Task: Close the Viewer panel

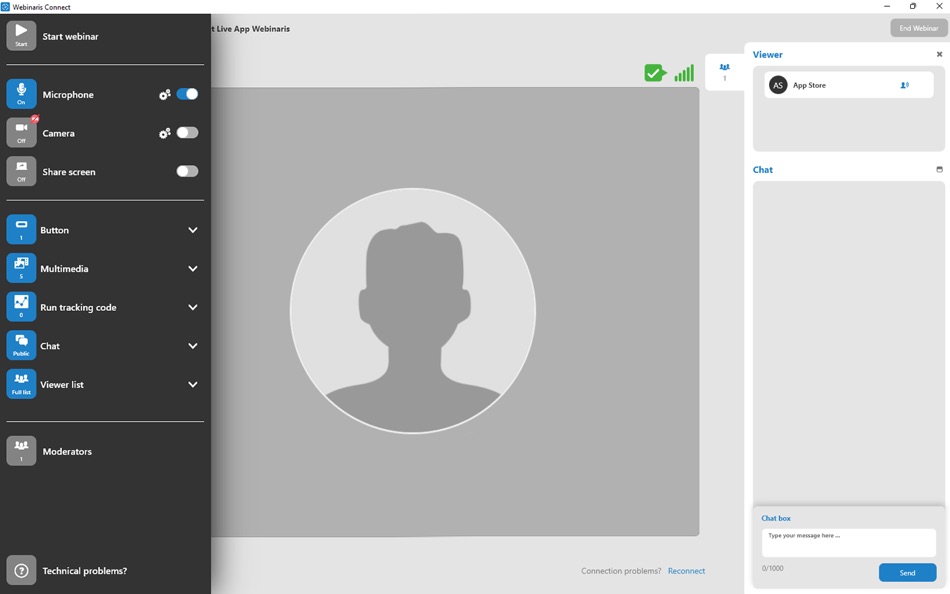Action: click(940, 55)
